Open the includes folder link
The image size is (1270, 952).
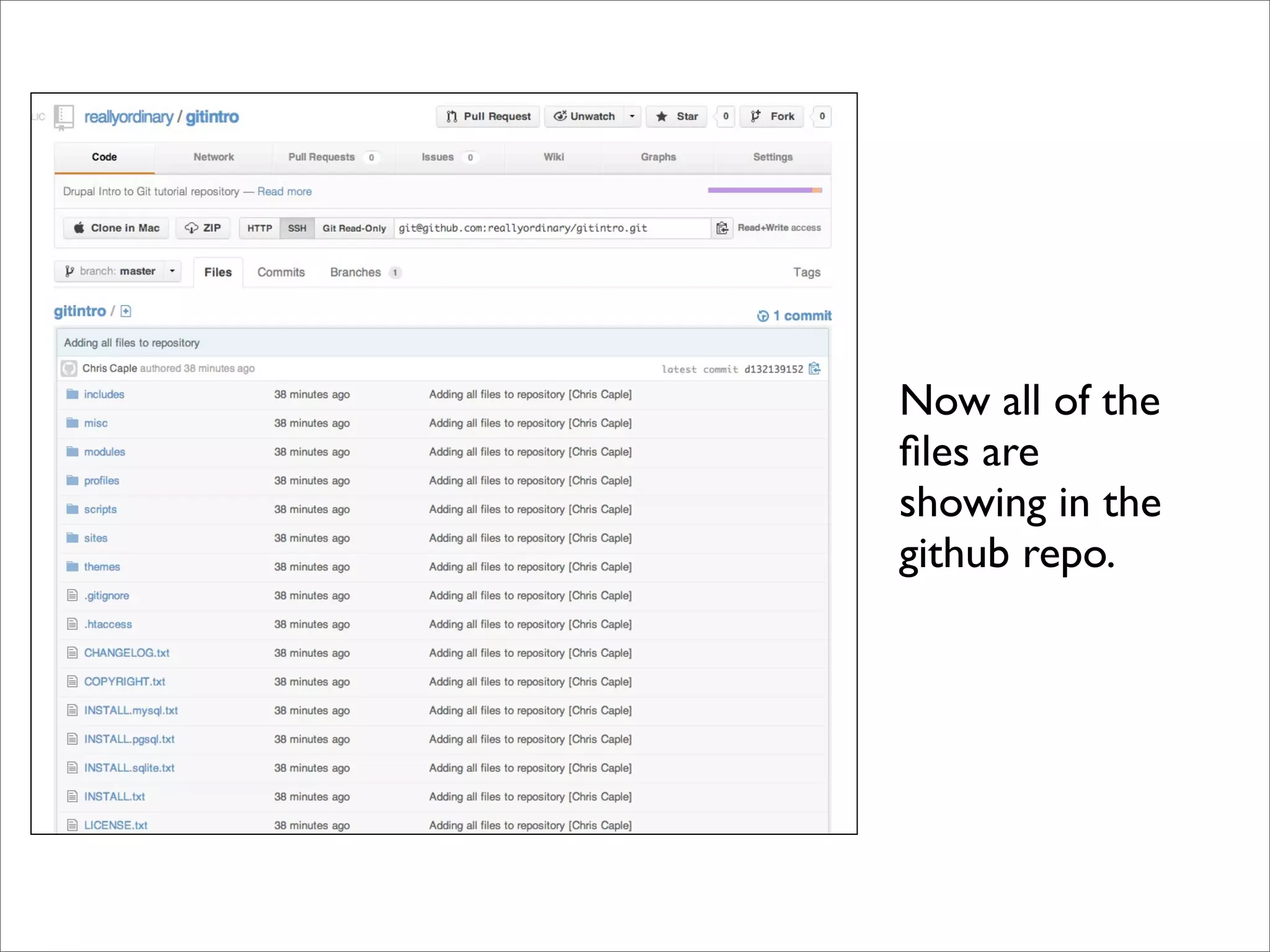pyautogui.click(x=104, y=394)
